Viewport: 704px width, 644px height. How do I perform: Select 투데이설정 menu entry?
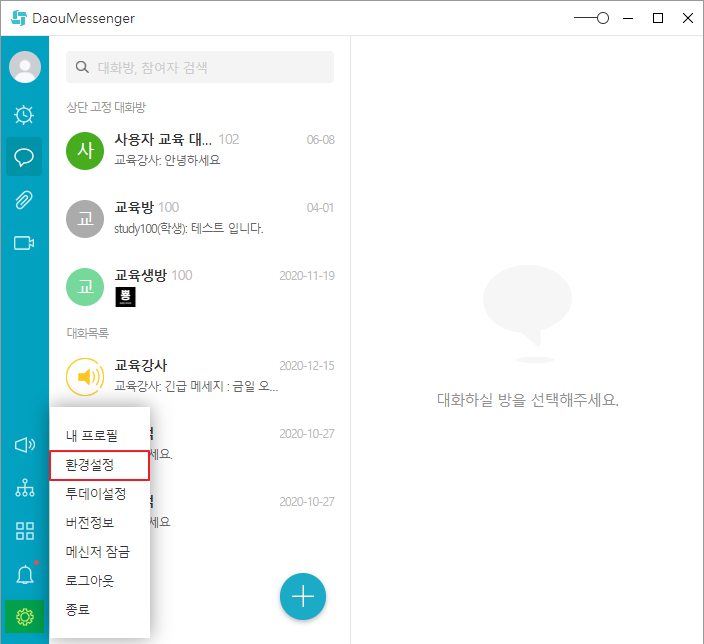(x=96, y=494)
